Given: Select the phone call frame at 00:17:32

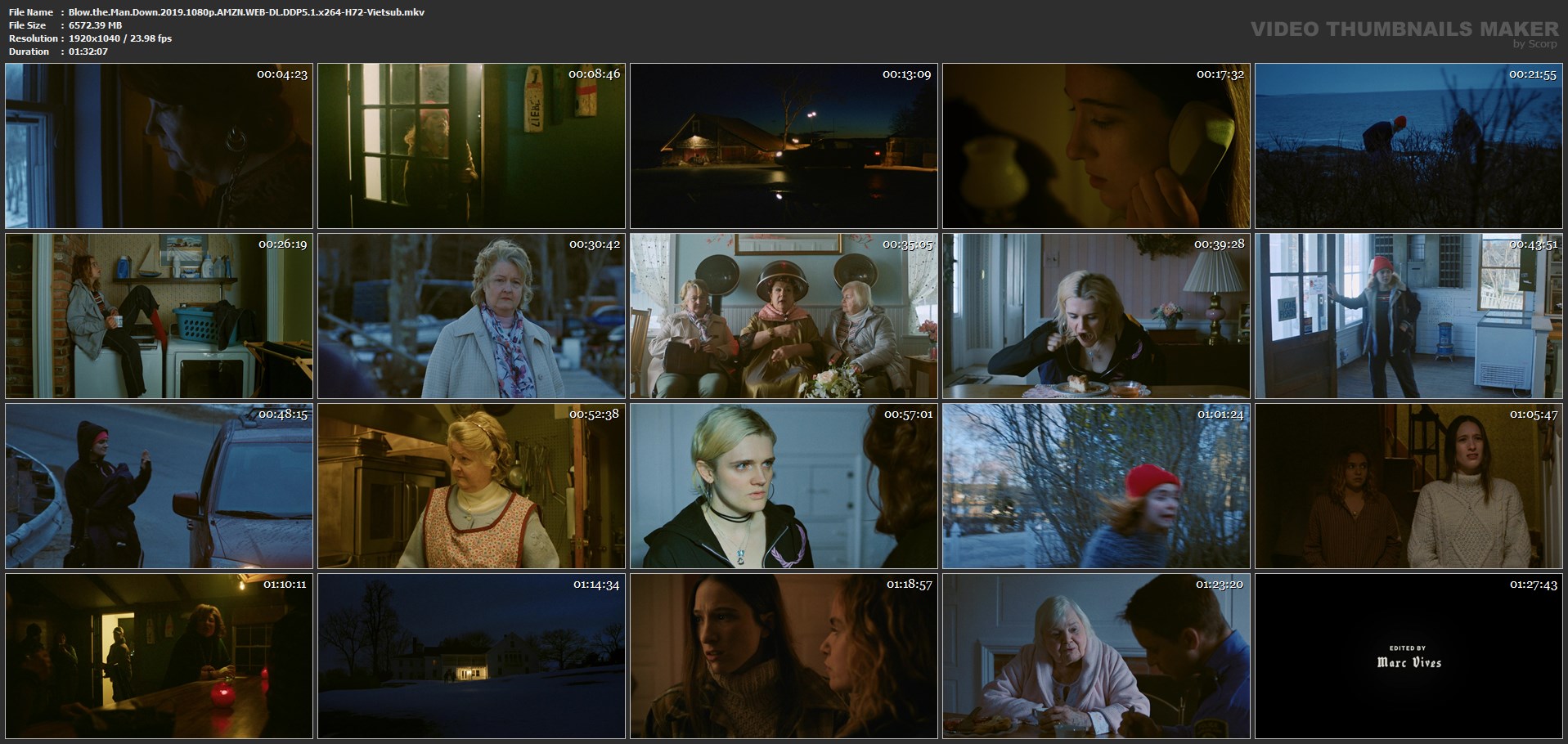Looking at the screenshot, I should tap(1096, 146).
